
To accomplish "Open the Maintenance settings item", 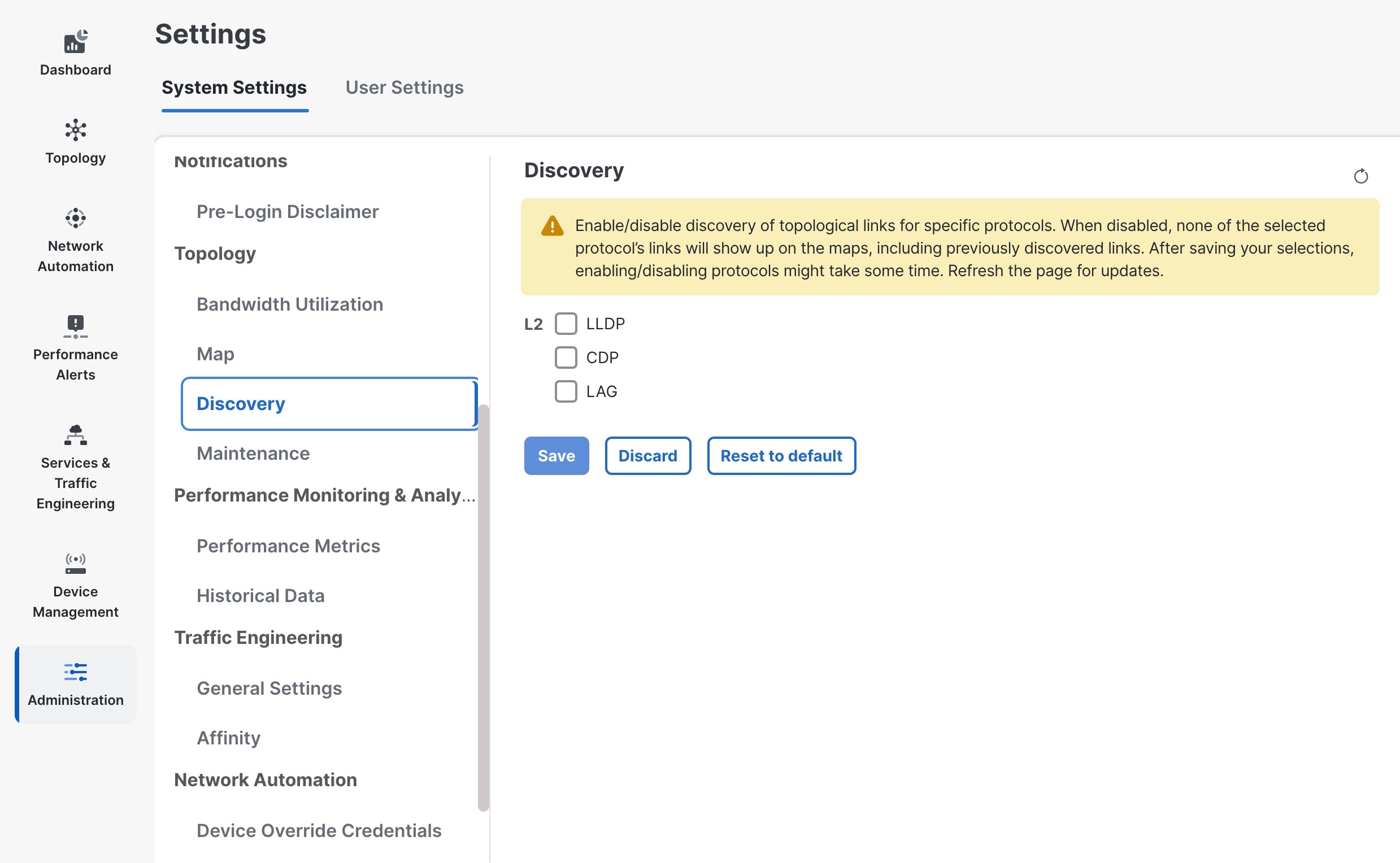I will coord(253,453).
